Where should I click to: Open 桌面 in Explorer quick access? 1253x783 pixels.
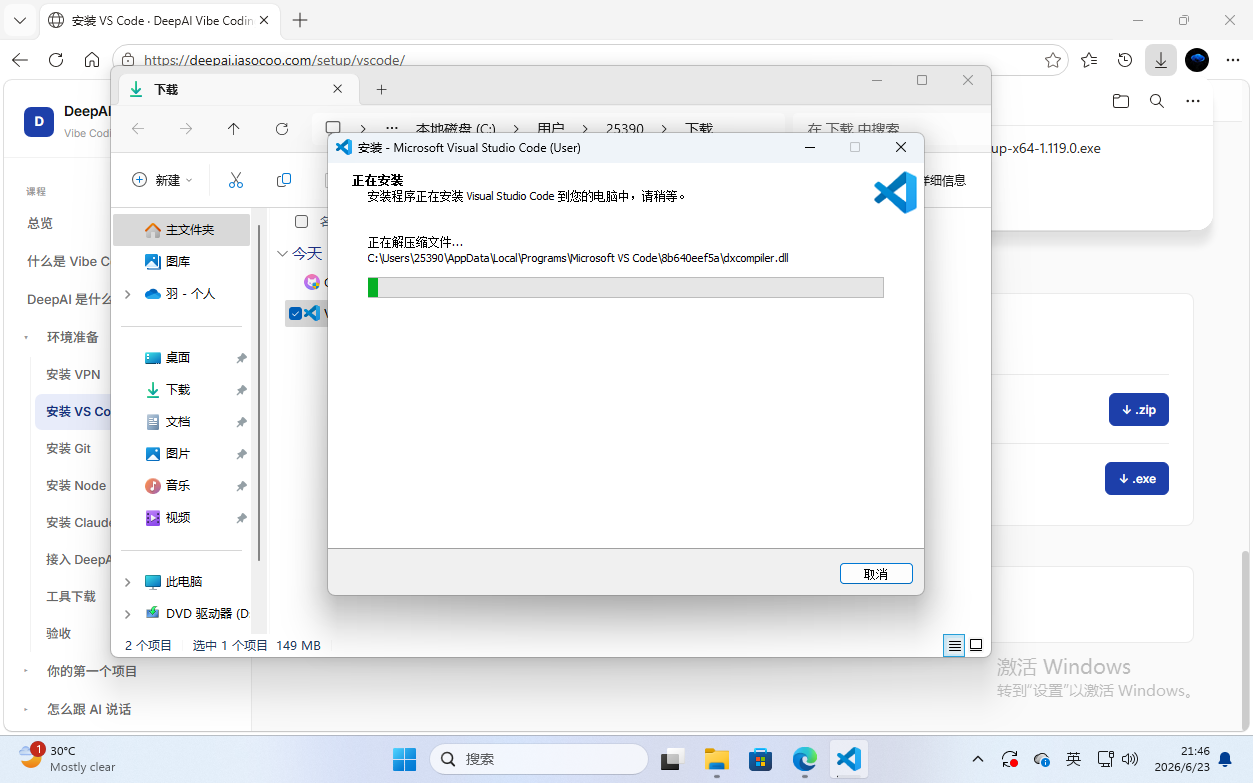(178, 358)
